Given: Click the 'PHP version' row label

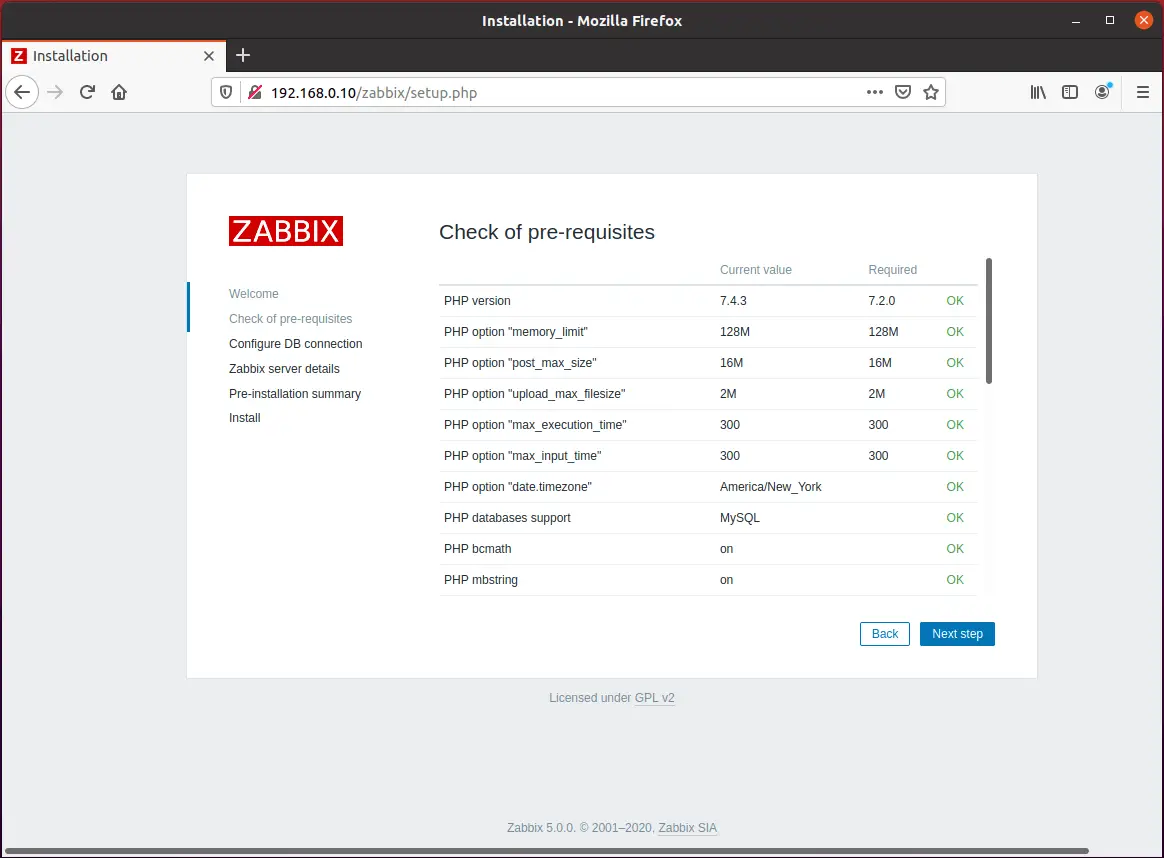Looking at the screenshot, I should (x=477, y=301).
